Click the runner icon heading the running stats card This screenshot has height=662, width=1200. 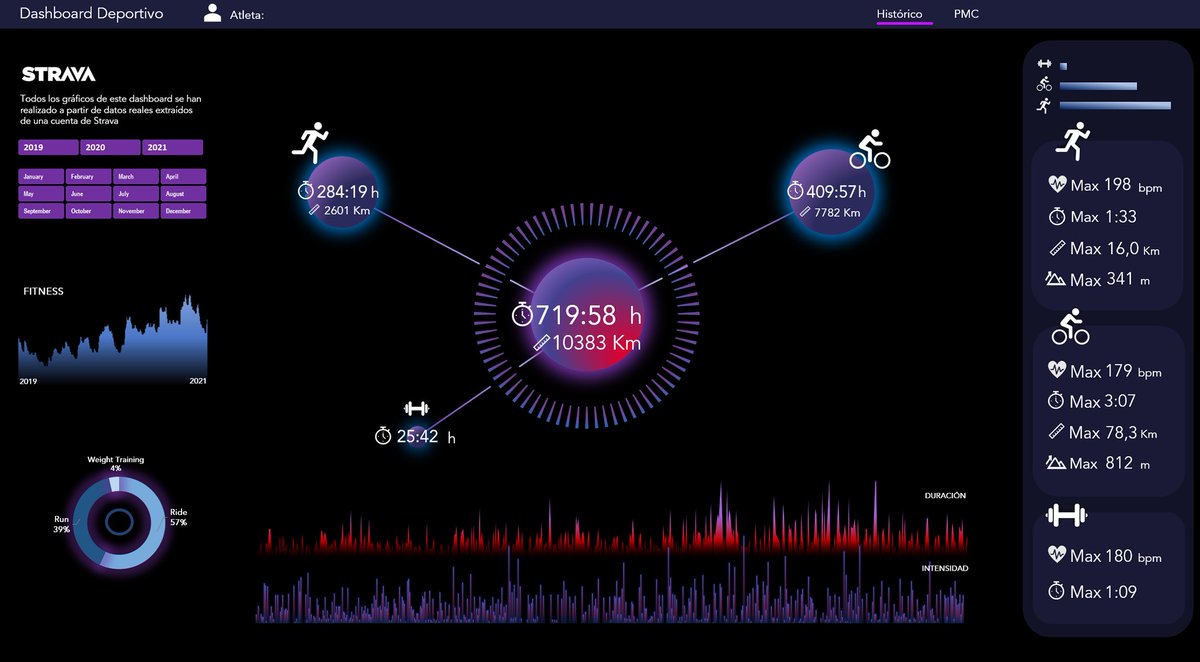1073,141
